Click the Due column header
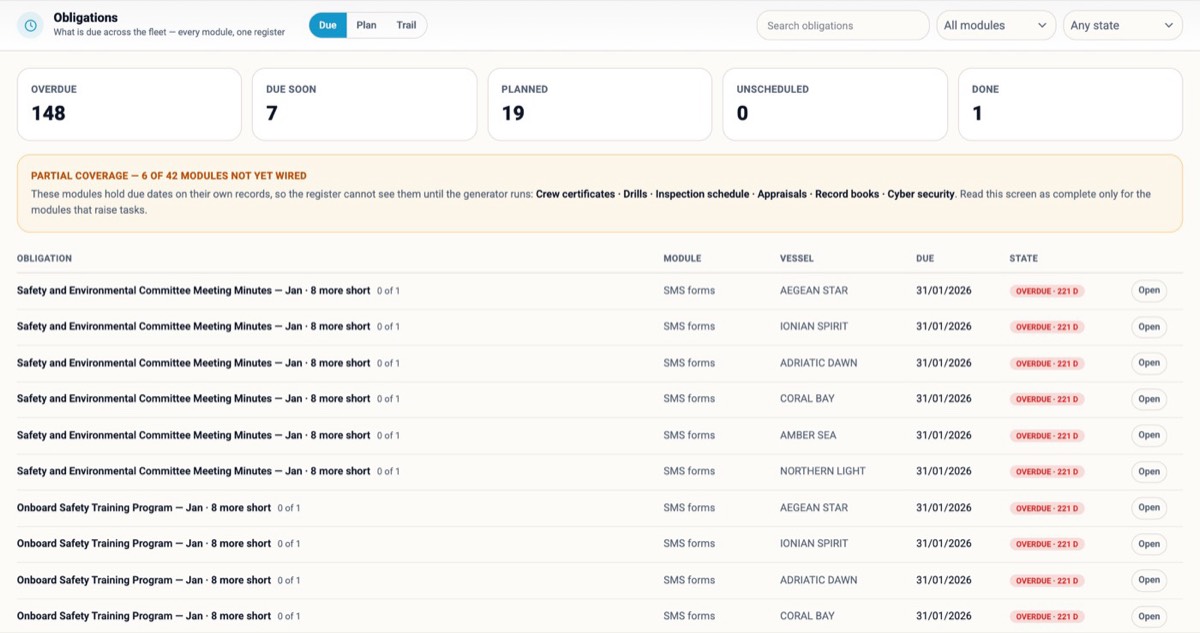 [925, 258]
